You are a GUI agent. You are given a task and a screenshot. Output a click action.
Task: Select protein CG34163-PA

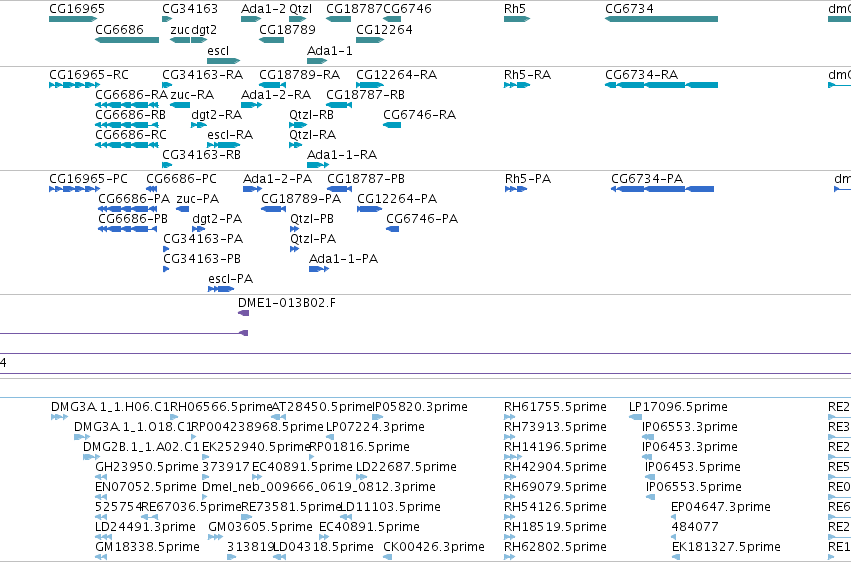(x=203, y=239)
